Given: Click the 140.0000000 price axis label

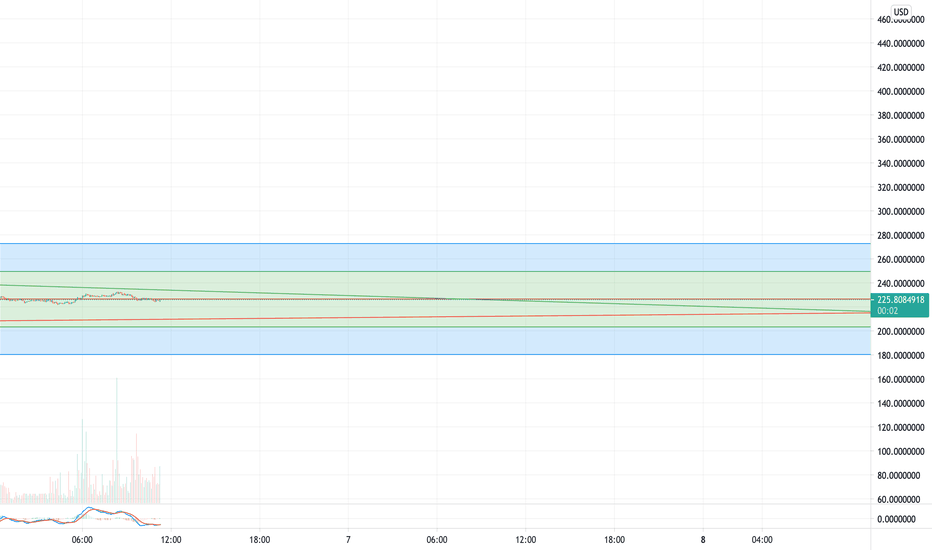Looking at the screenshot, I should point(901,404).
